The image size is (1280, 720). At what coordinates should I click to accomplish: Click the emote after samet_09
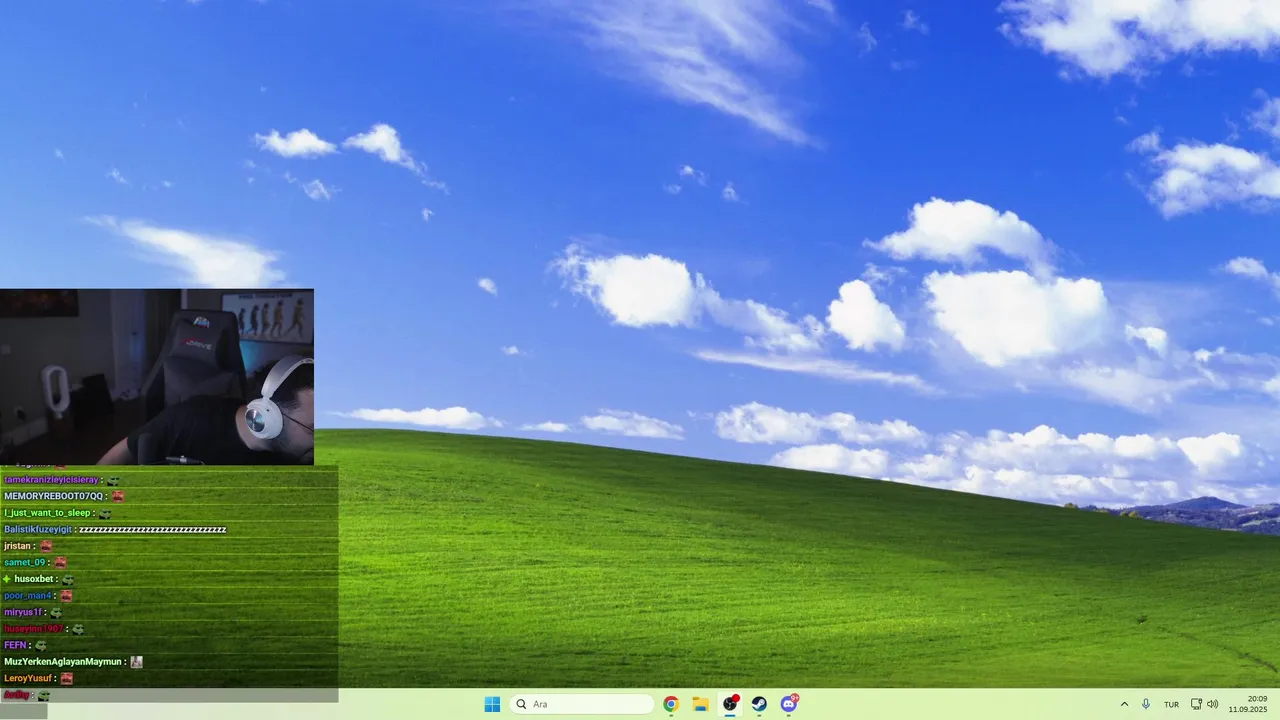(60, 562)
